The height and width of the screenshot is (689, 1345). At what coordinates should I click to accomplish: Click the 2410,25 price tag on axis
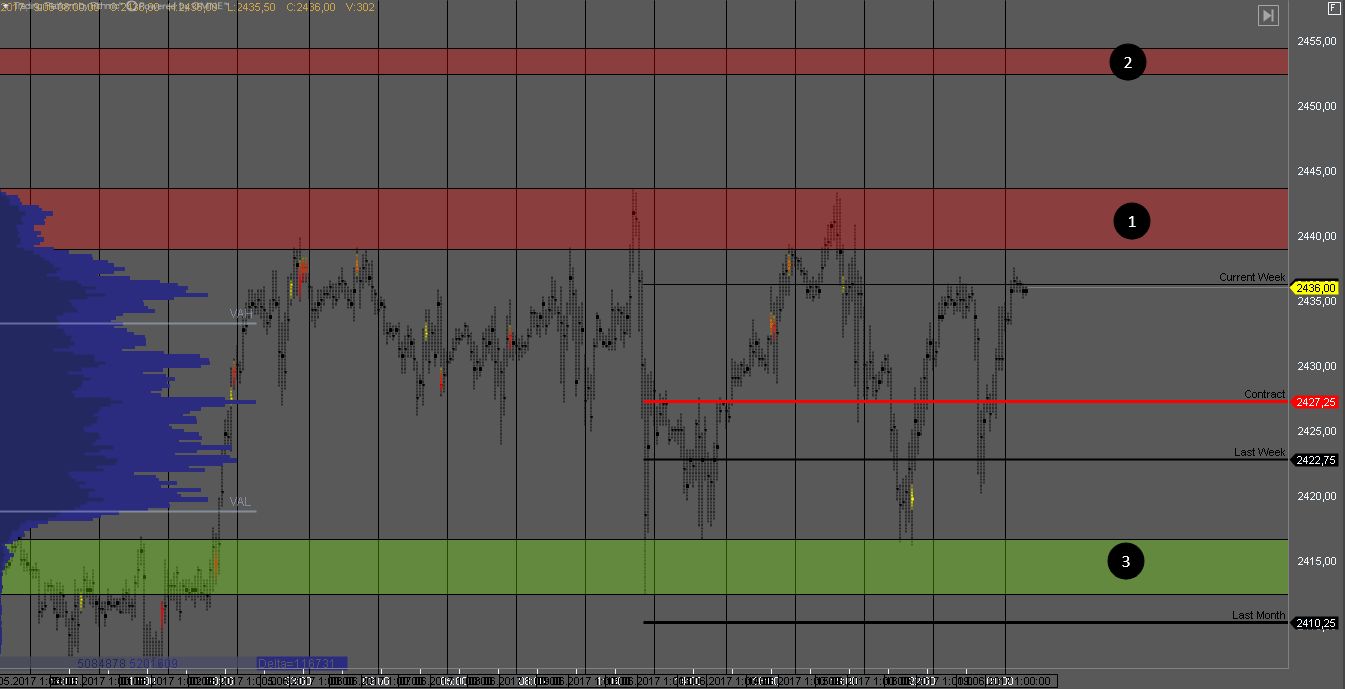(1315, 623)
